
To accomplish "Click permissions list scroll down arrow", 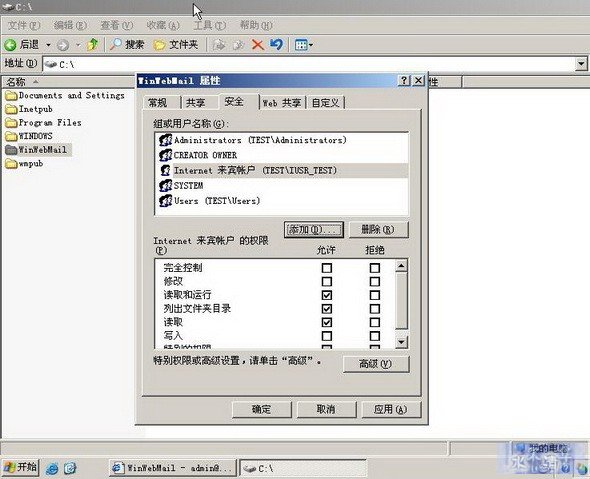I will (401, 342).
